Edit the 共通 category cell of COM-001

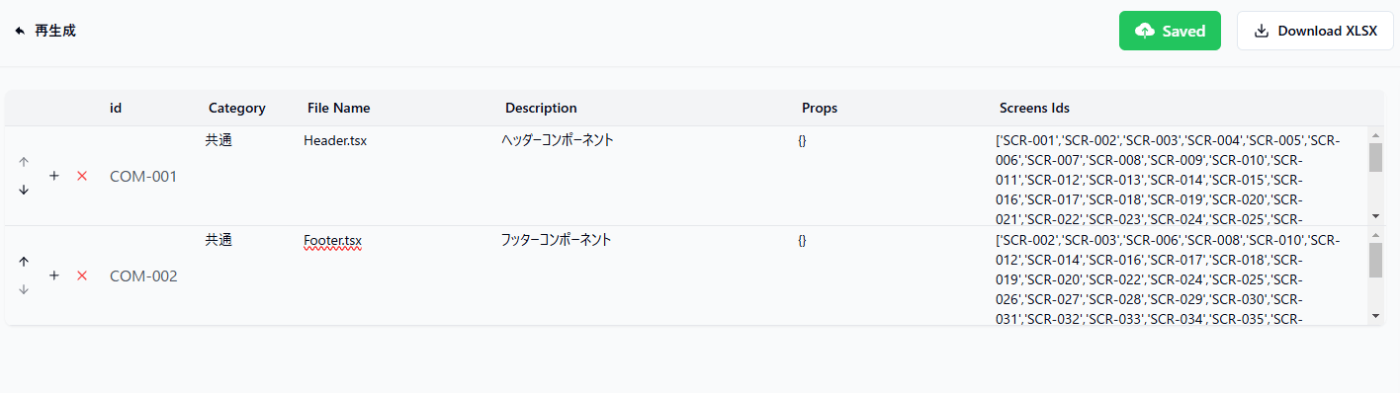click(250, 176)
